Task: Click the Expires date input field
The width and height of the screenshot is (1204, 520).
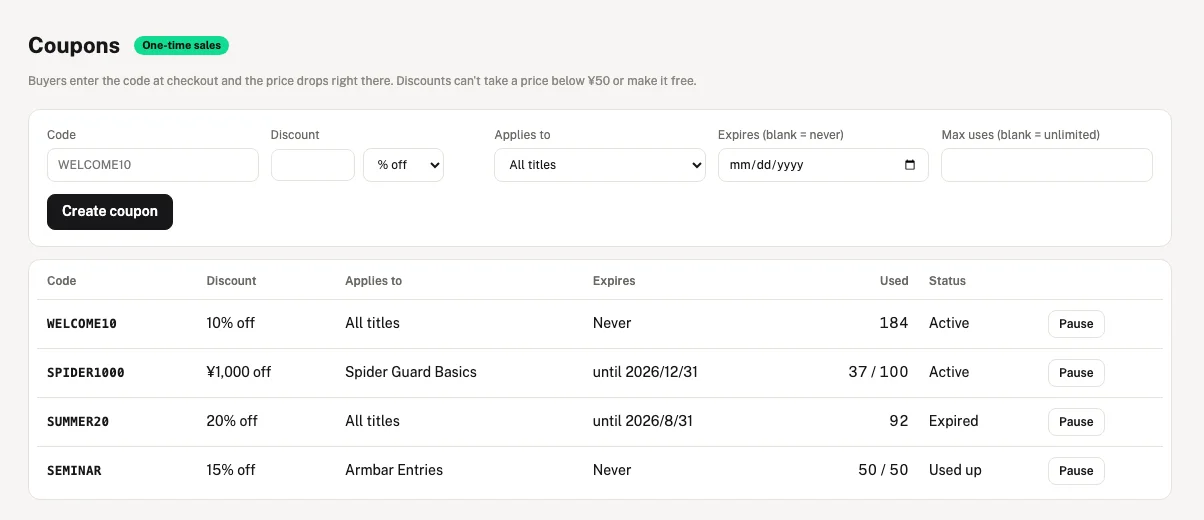Action: point(823,165)
